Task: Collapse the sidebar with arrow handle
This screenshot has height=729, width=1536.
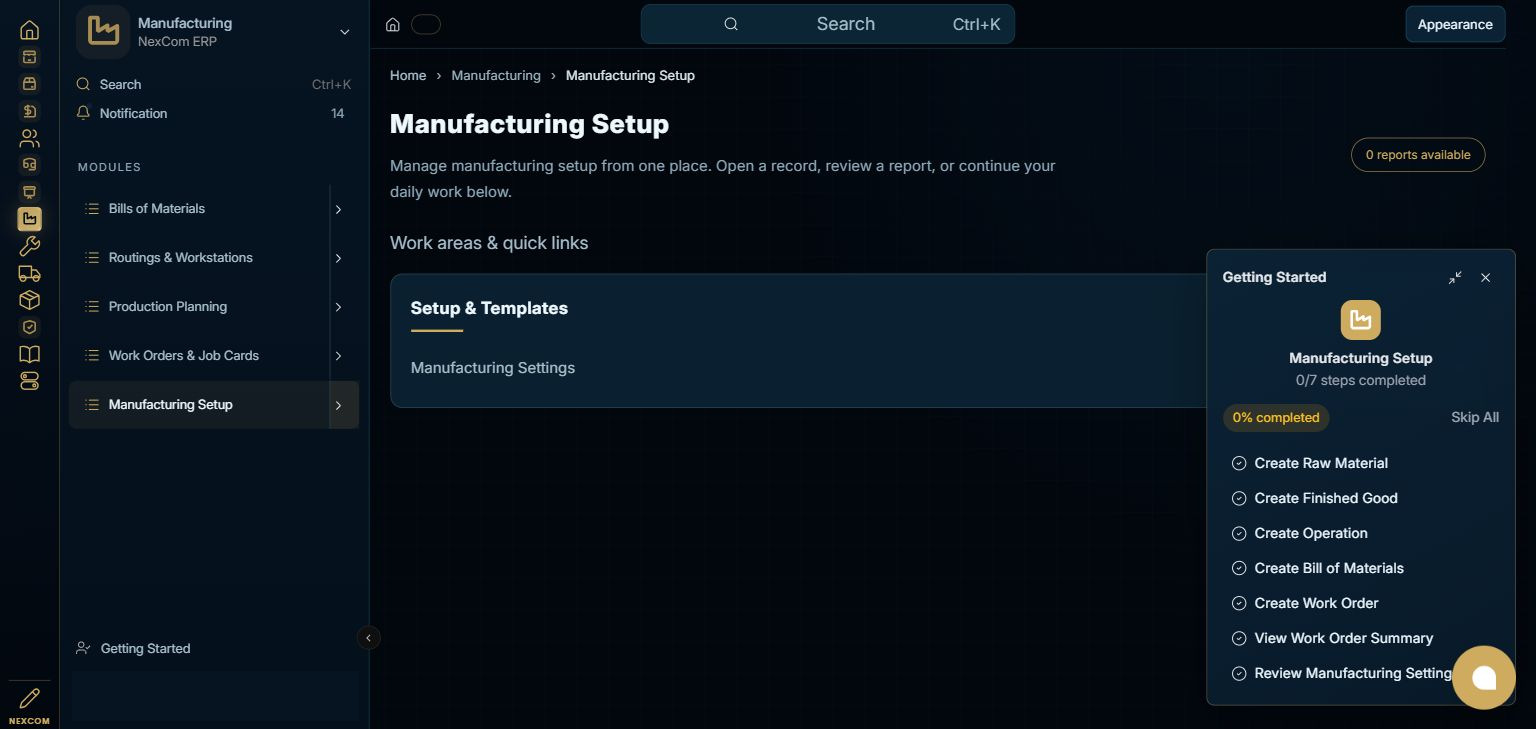Action: point(368,637)
